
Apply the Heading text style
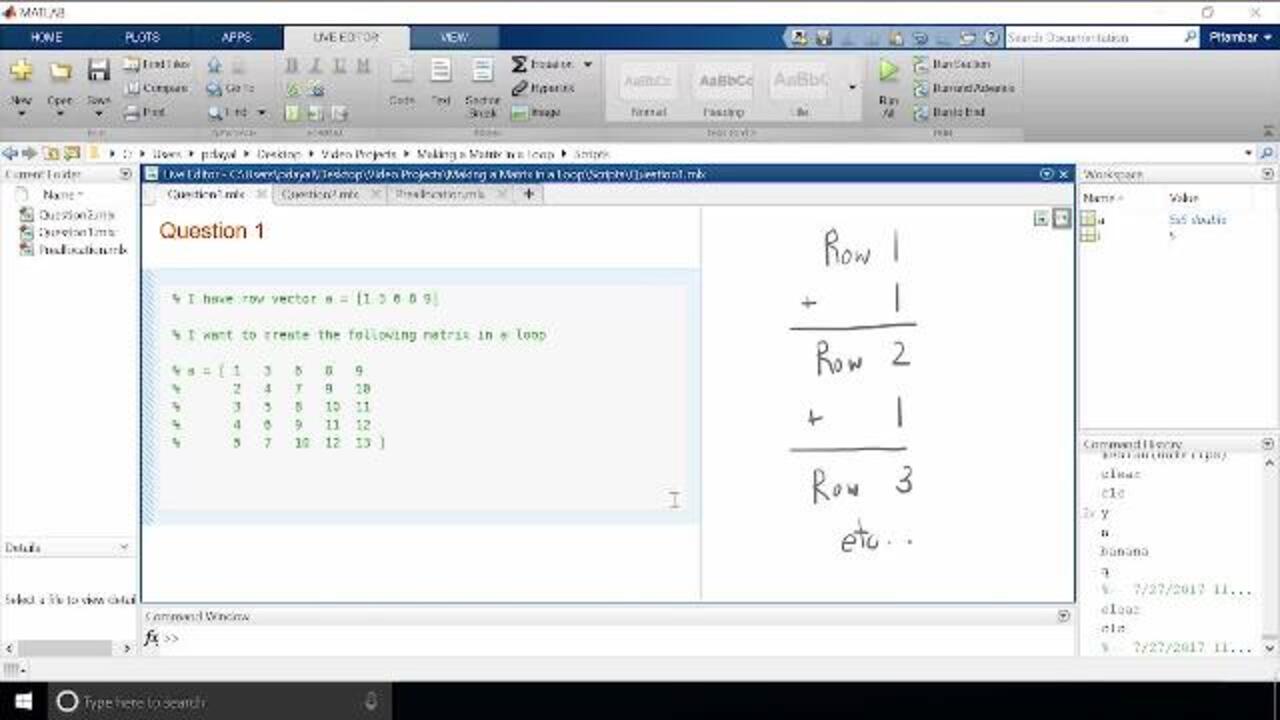(x=723, y=88)
